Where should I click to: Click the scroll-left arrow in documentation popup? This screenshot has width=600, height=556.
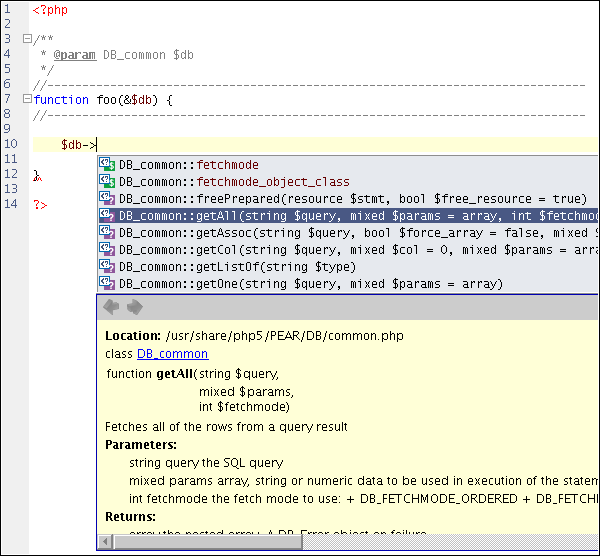[105, 541]
